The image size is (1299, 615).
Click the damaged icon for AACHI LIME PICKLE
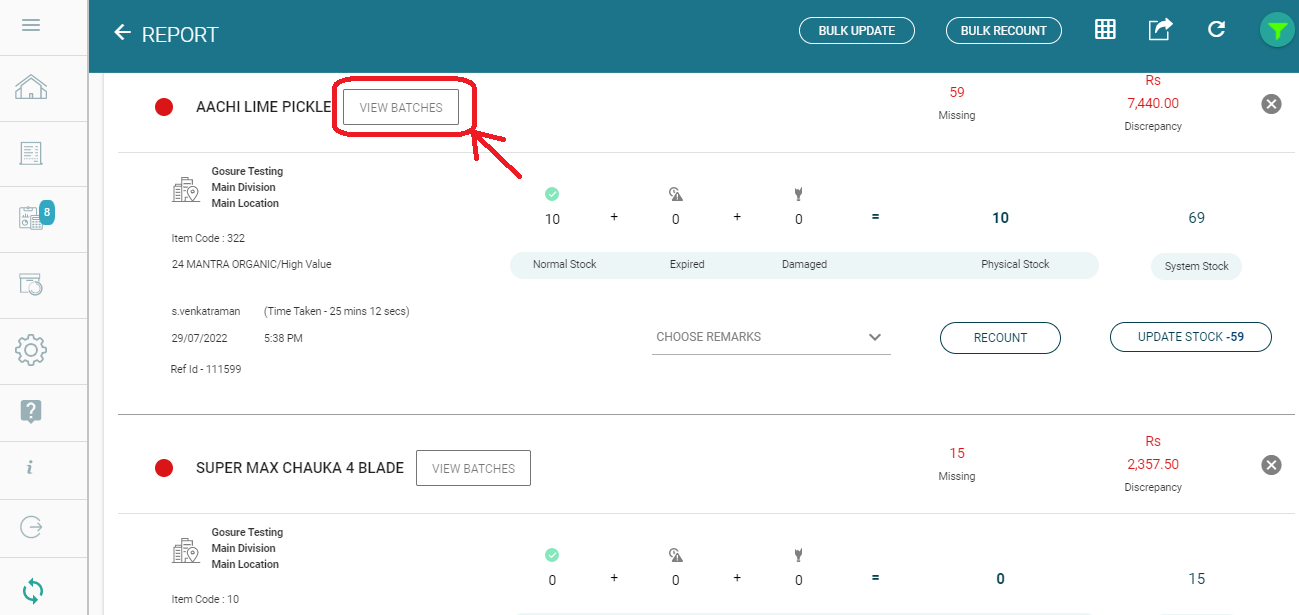798,194
